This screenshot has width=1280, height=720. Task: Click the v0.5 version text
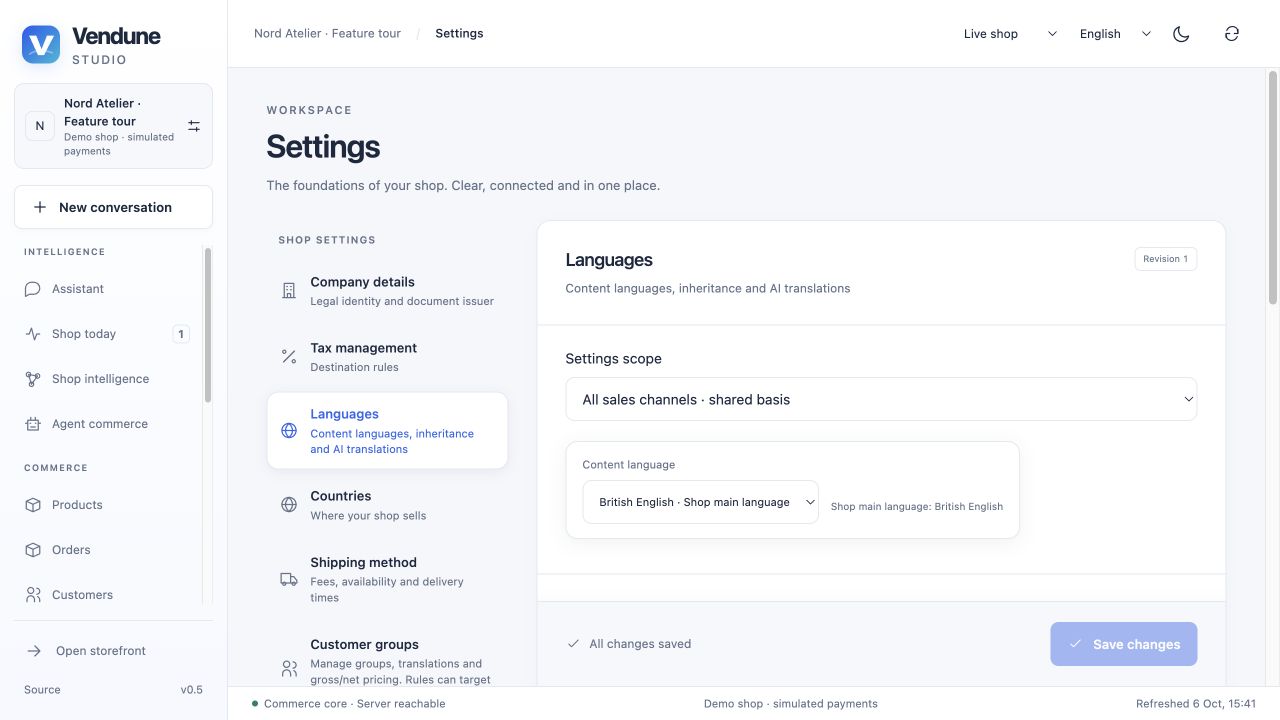[191, 690]
